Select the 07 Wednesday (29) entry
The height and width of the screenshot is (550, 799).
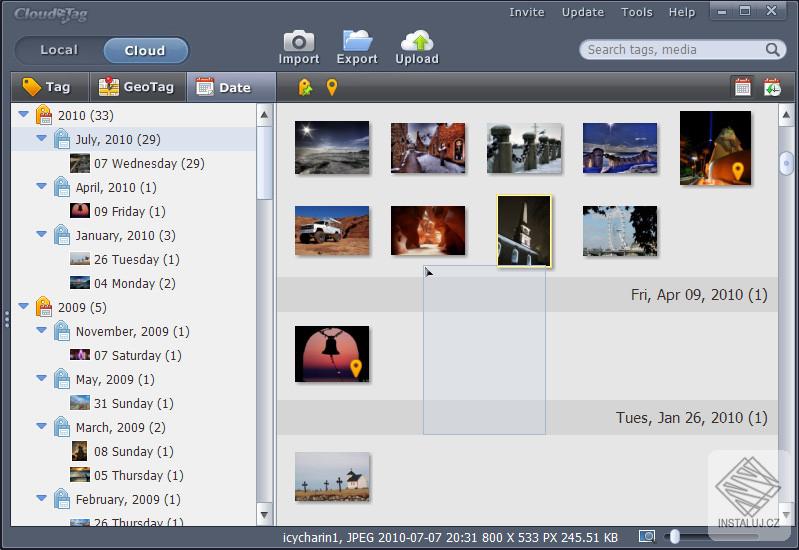point(149,164)
